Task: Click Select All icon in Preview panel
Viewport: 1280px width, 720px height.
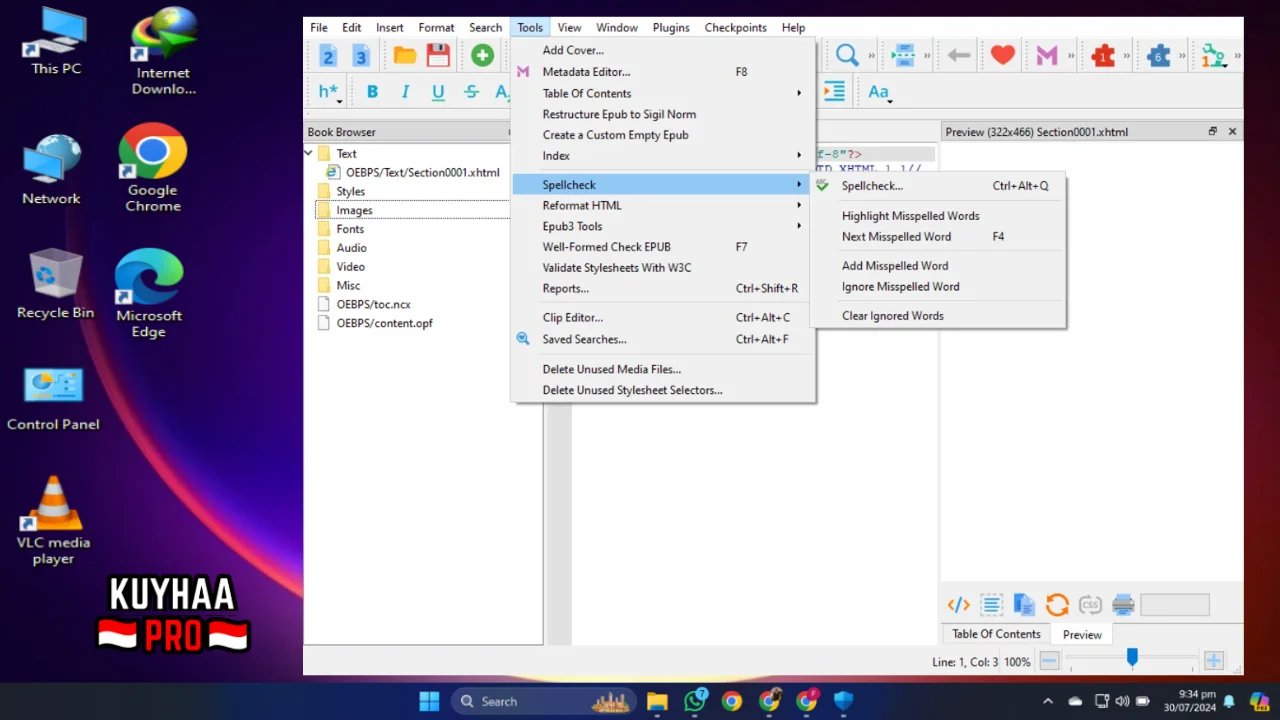Action: 991,604
